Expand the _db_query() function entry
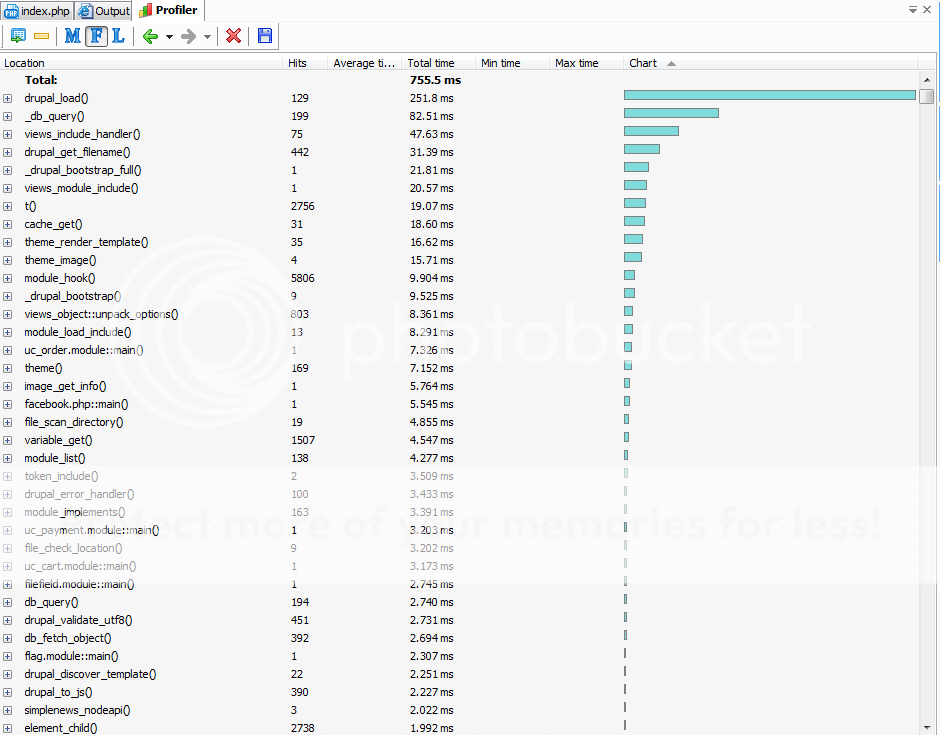Viewport: 940px width, 735px height. [x=8, y=116]
